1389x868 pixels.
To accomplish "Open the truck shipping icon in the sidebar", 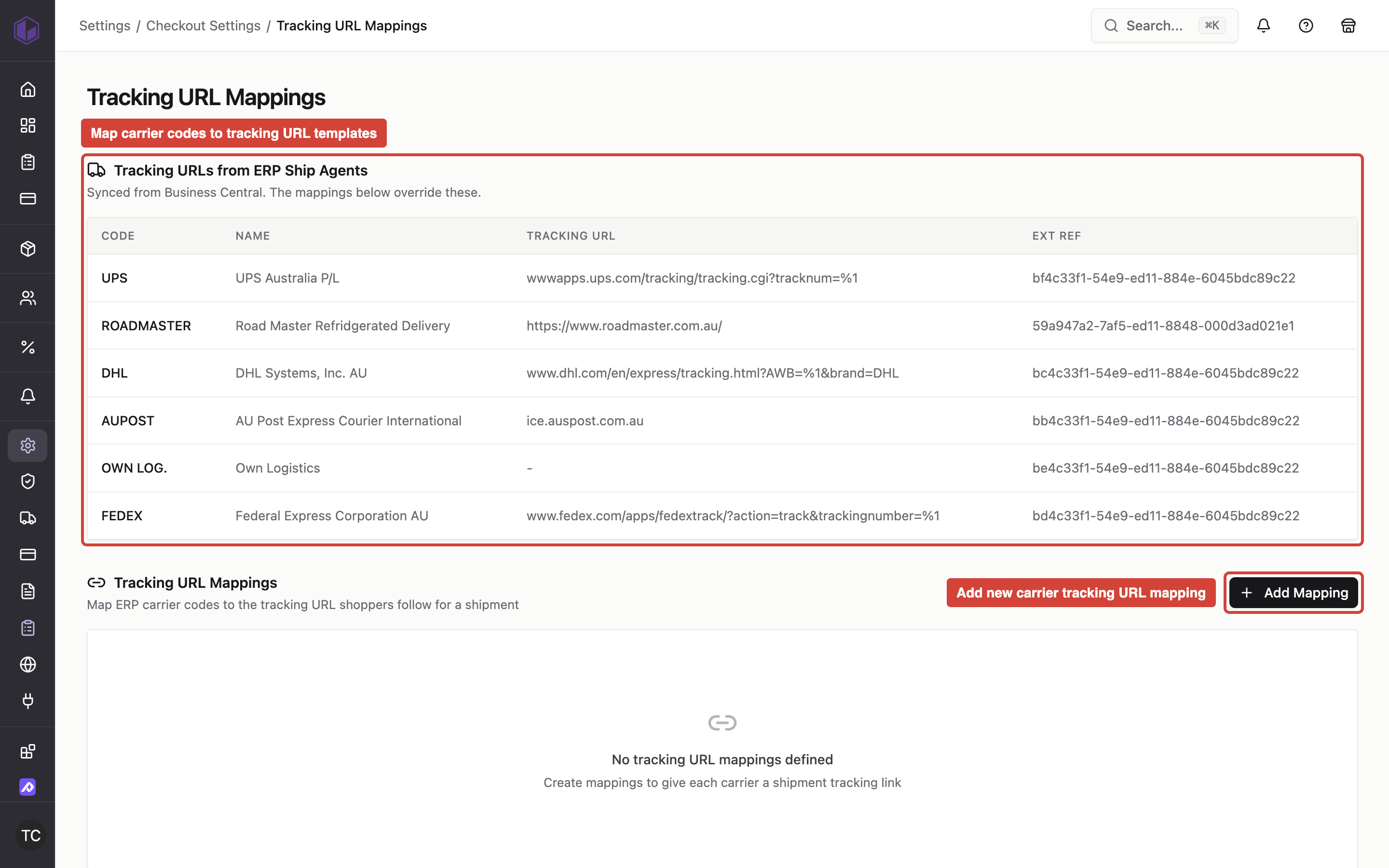I will tap(27, 518).
